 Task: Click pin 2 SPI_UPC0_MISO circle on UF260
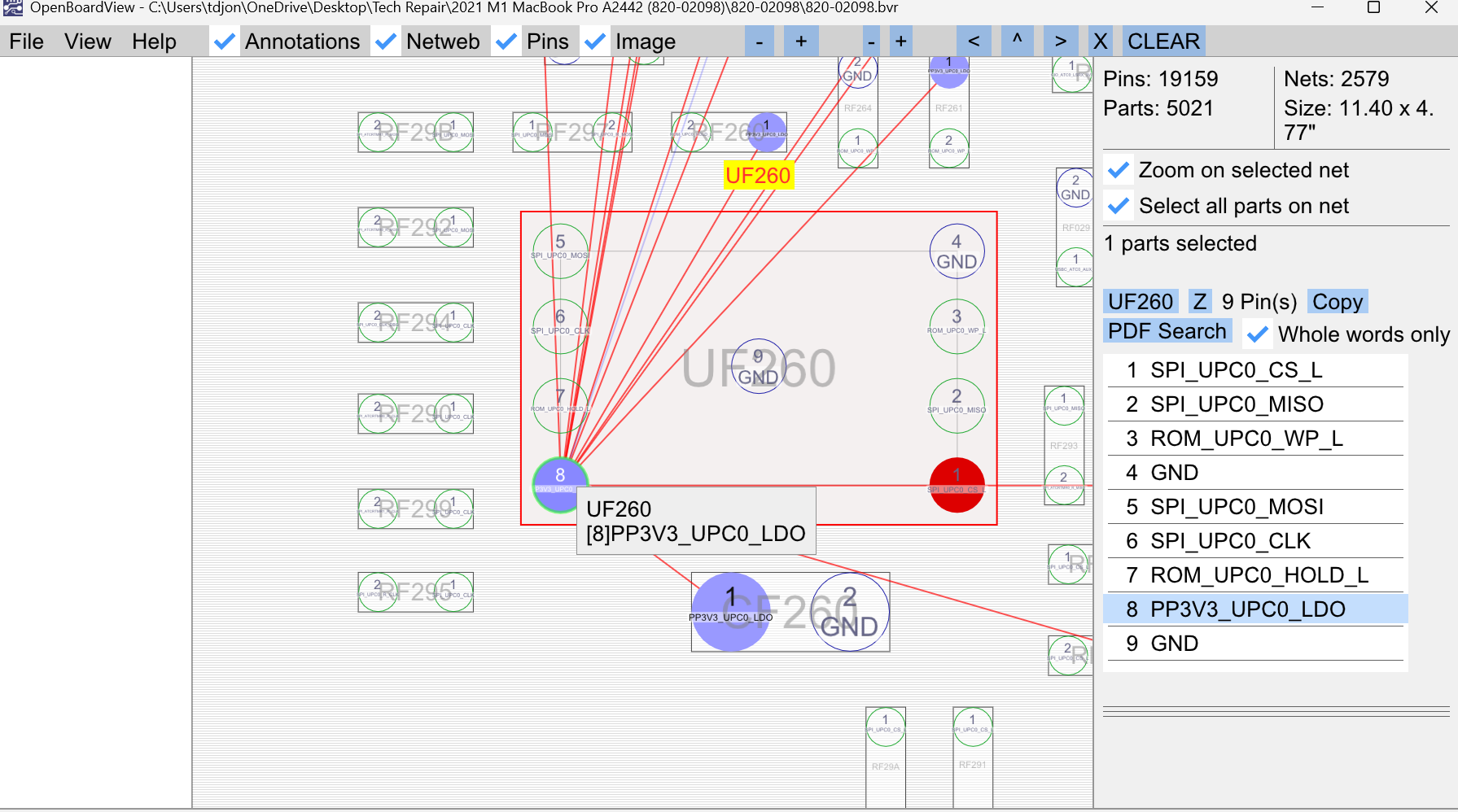click(957, 406)
